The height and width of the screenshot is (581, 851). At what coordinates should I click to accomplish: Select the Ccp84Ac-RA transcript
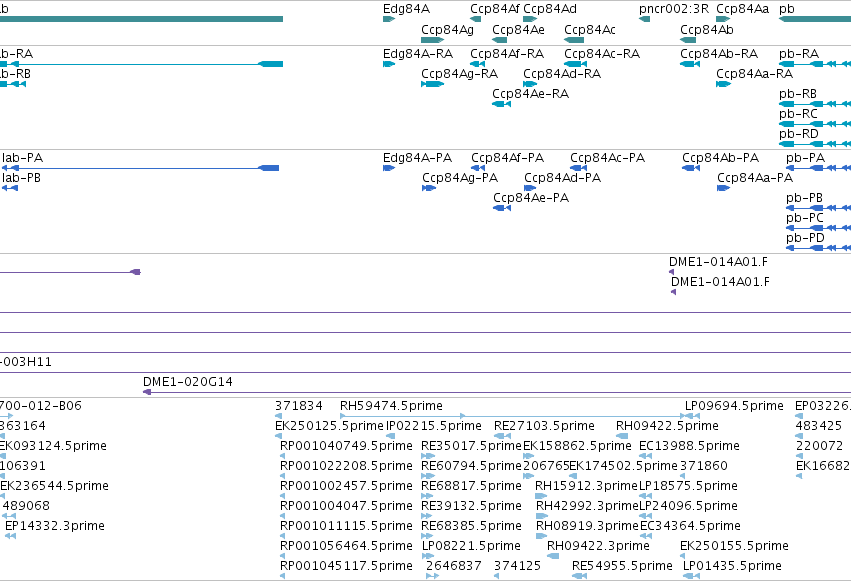point(575,64)
